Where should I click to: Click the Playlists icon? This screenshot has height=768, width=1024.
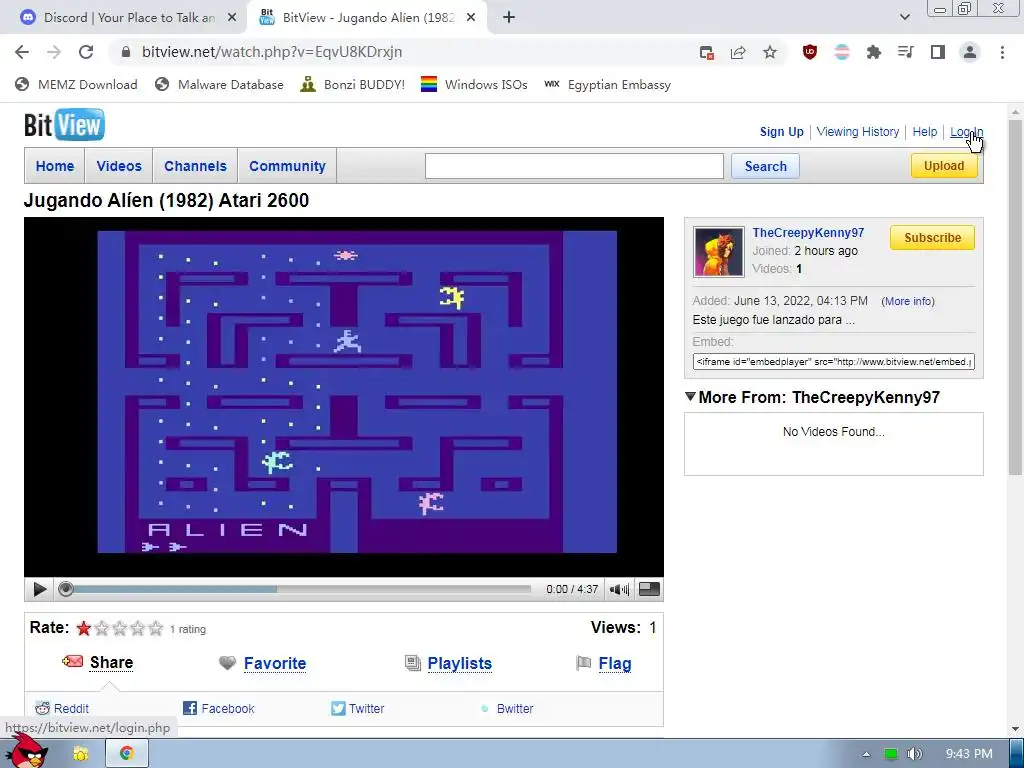click(x=413, y=663)
